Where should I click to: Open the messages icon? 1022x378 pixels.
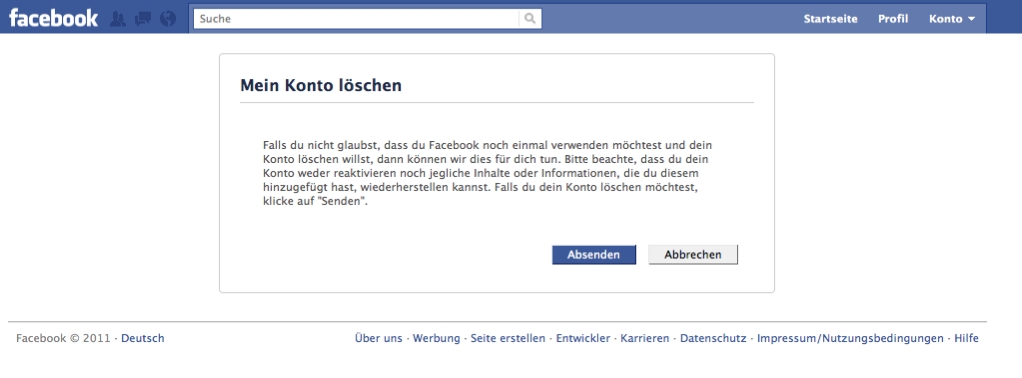143,19
